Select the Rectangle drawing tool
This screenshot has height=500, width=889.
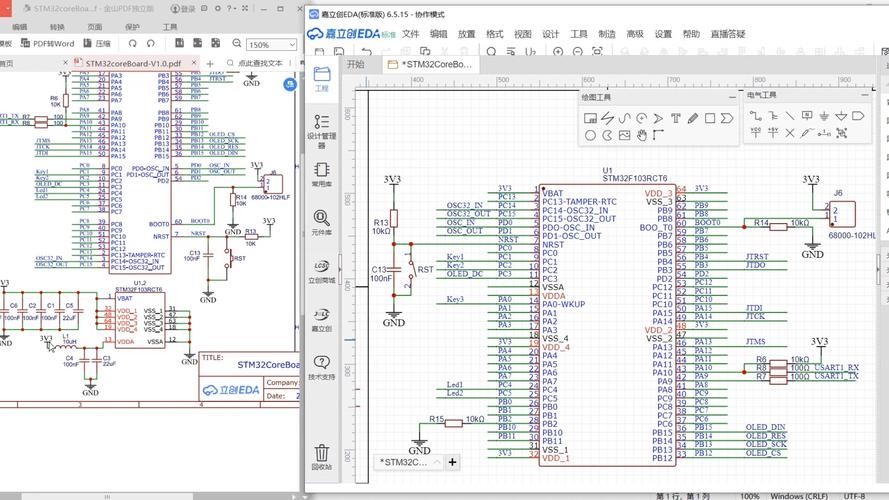pyautogui.click(x=710, y=118)
